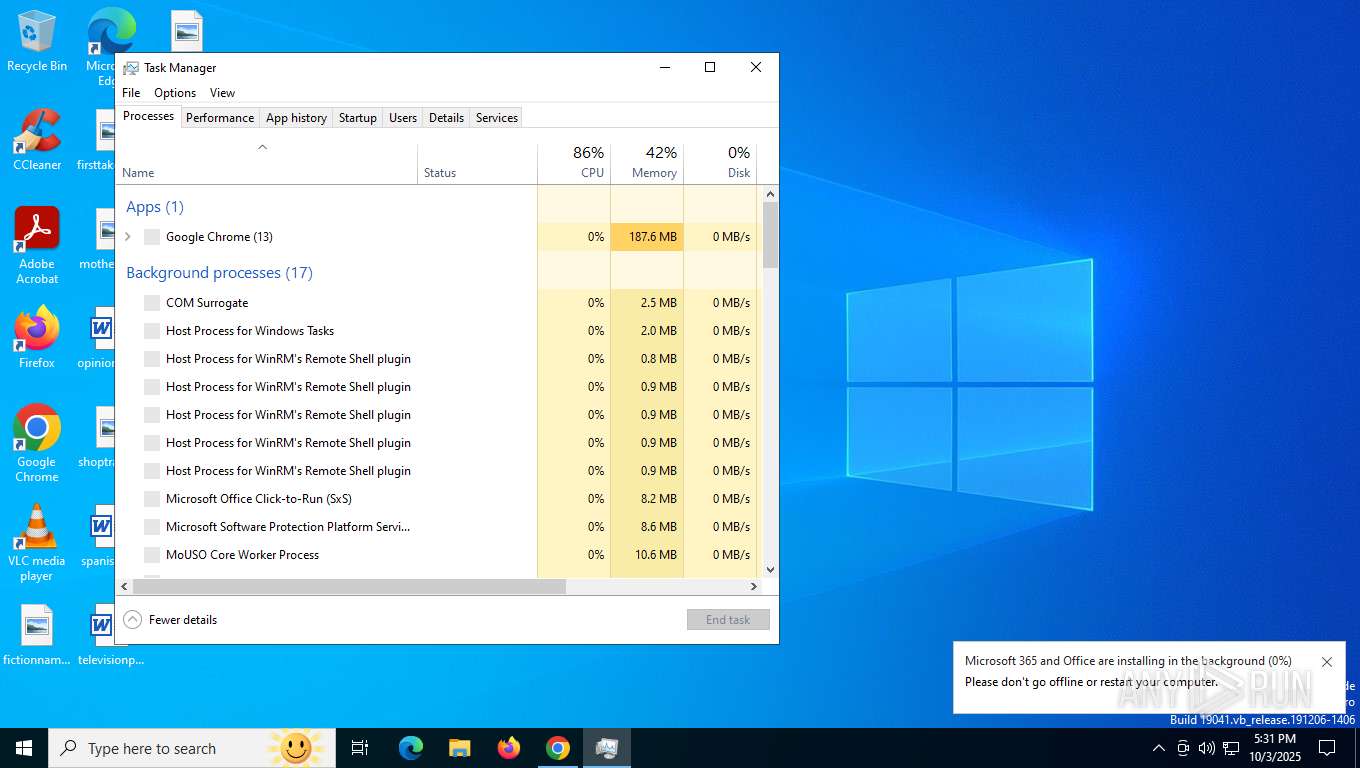Click the 10.6 MB memory value
Screen dimensions: 1360x768
point(655,555)
